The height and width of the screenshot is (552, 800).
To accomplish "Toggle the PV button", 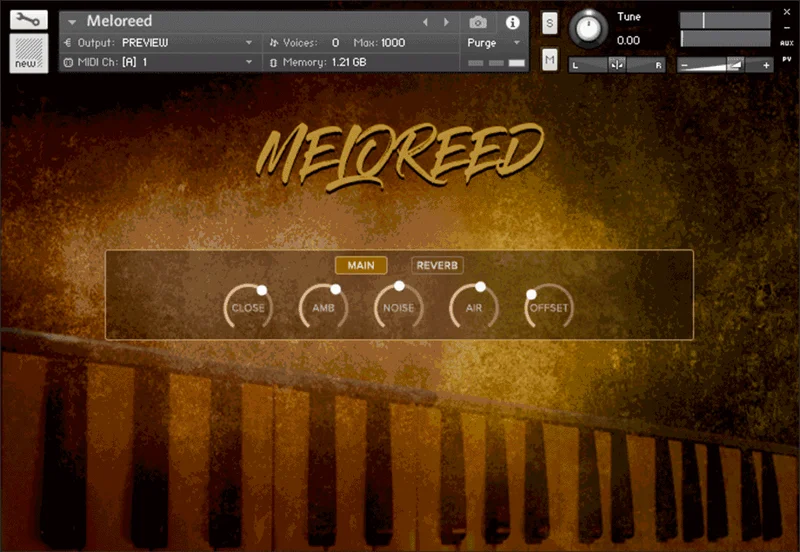I will click(x=786, y=60).
